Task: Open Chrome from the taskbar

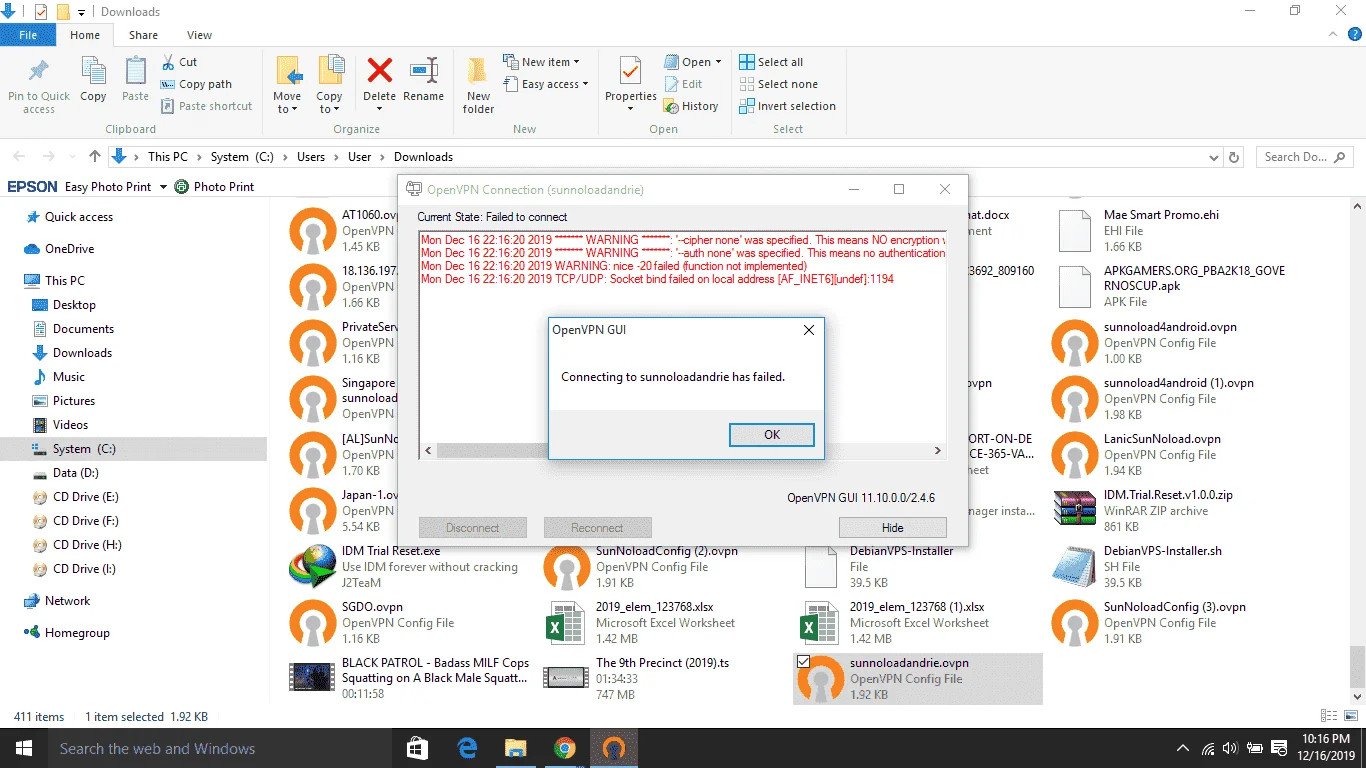Action: click(x=565, y=748)
